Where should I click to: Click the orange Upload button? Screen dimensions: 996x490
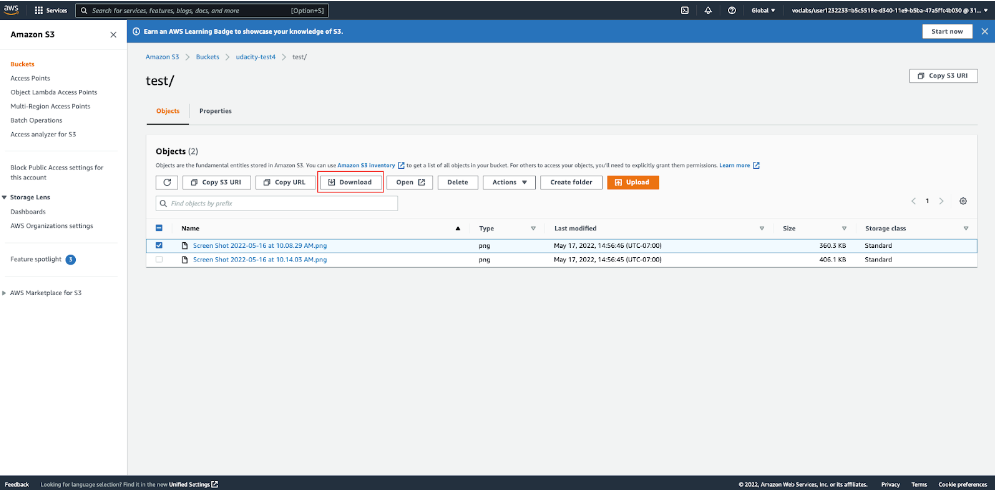pos(633,182)
